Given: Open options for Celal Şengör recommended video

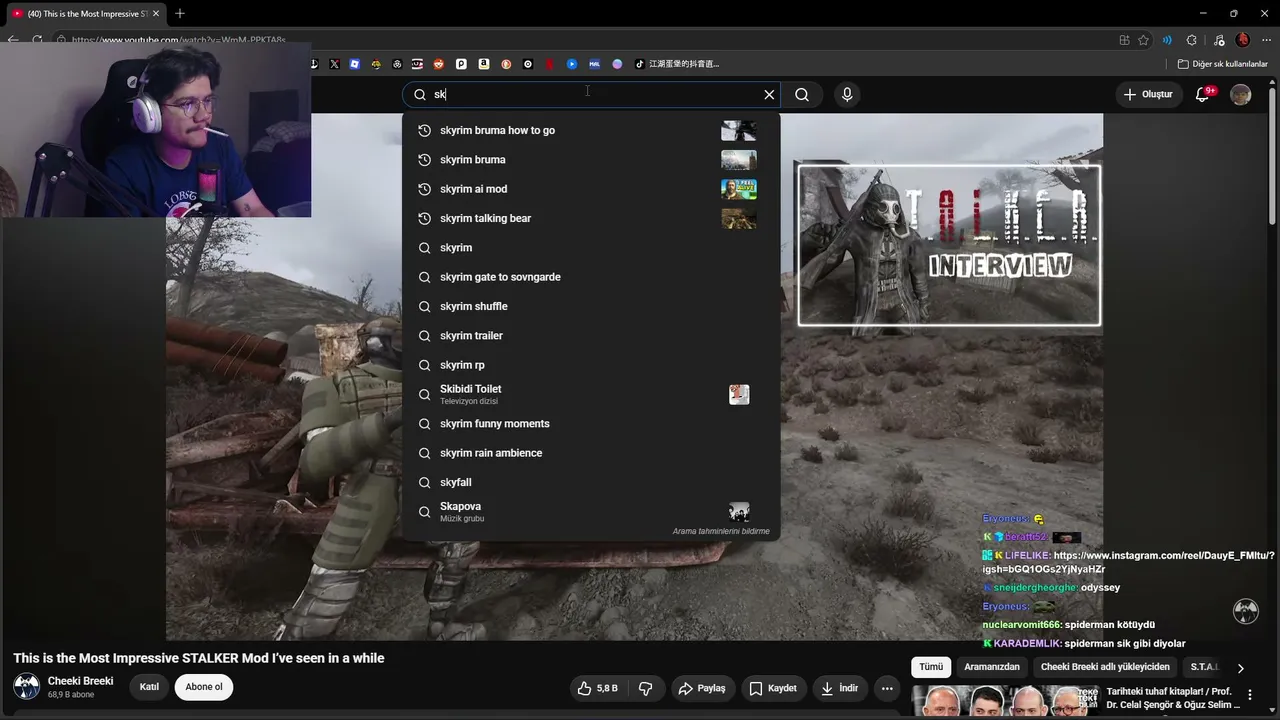Looking at the screenshot, I should 1250,695.
